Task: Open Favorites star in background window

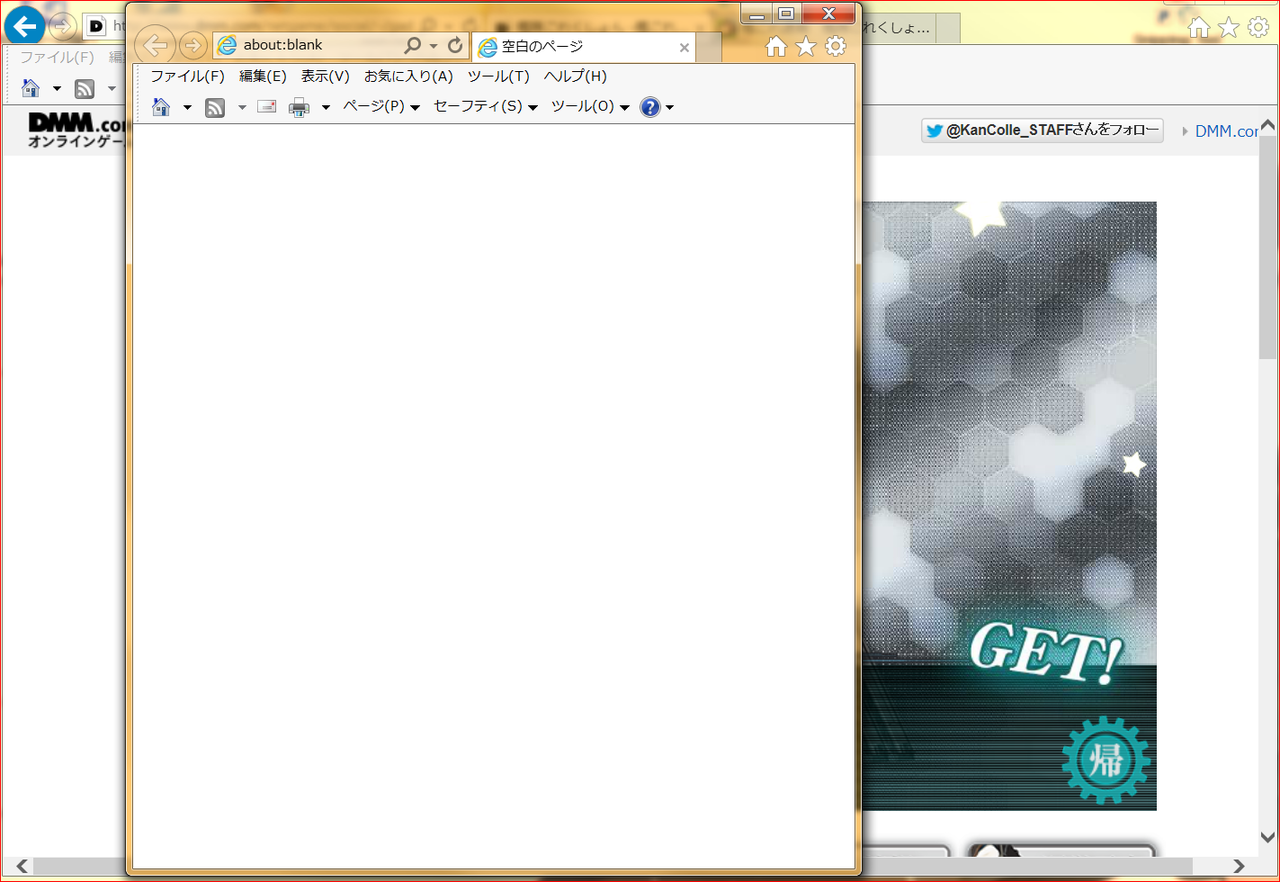Action: coord(1229,28)
